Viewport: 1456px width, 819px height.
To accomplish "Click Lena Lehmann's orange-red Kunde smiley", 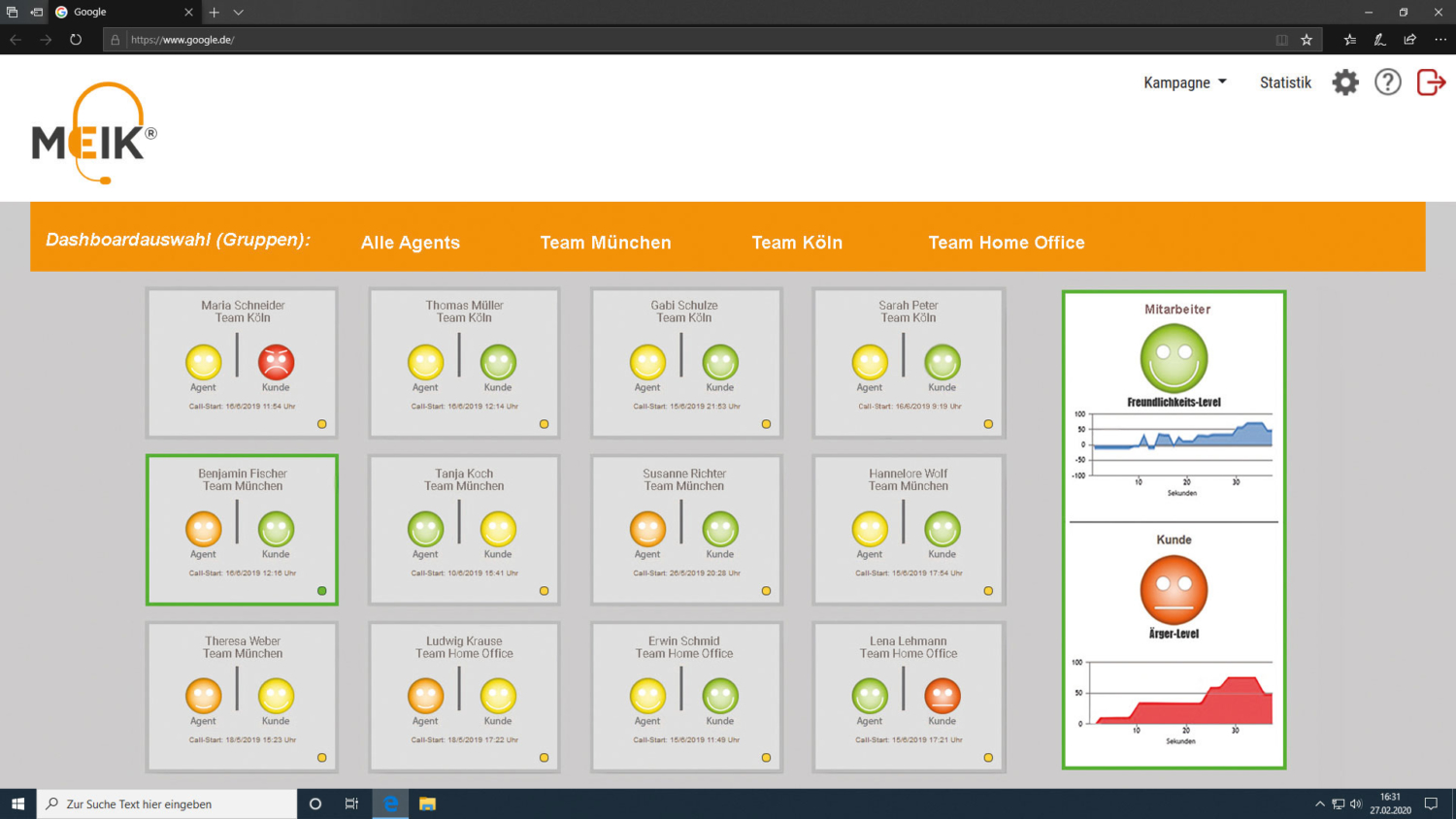I will [942, 696].
